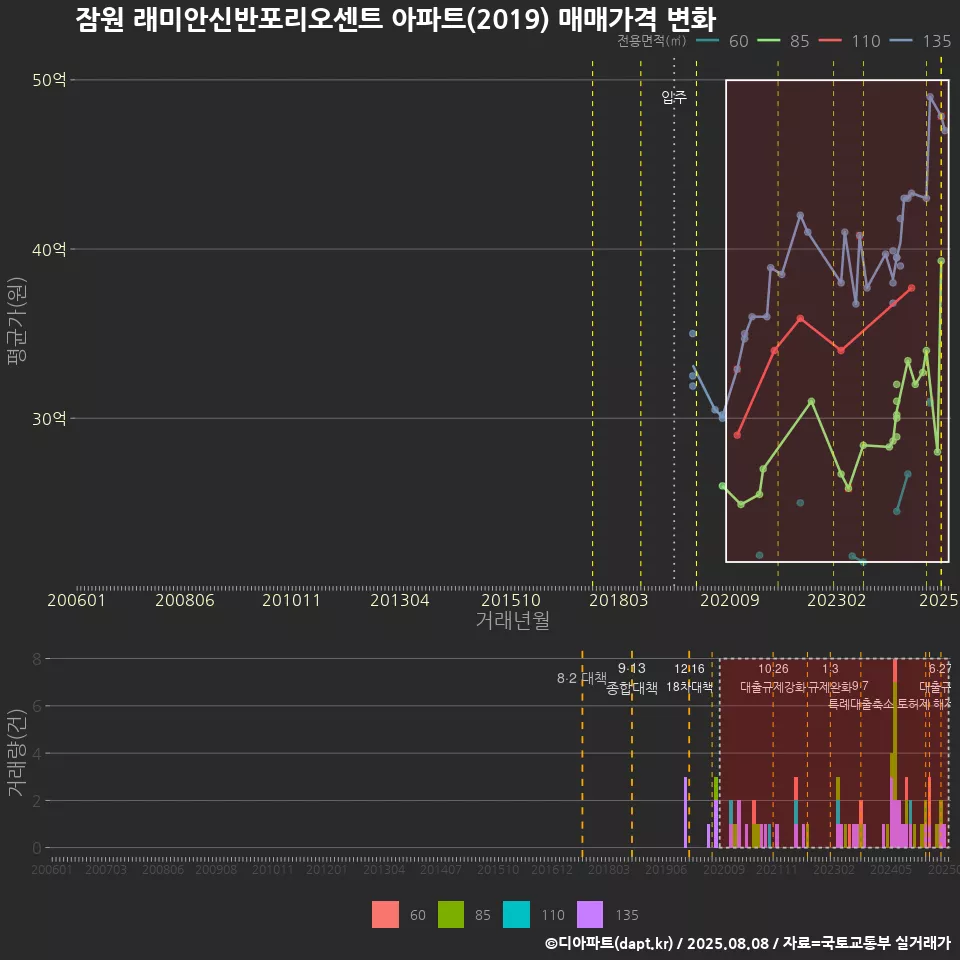Click the 201612 label on volume chart
960x960 pixels.
pyautogui.click(x=552, y=869)
